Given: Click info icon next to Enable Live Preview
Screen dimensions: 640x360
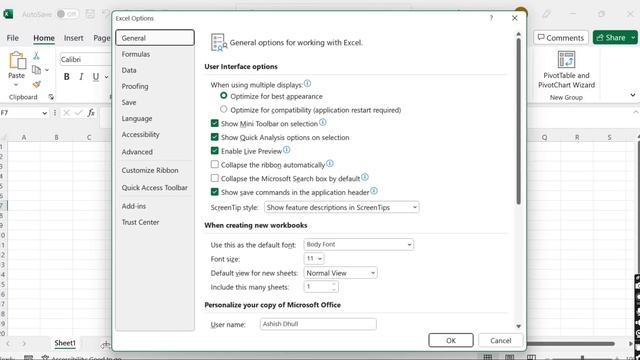Looking at the screenshot, I should click(x=287, y=150).
